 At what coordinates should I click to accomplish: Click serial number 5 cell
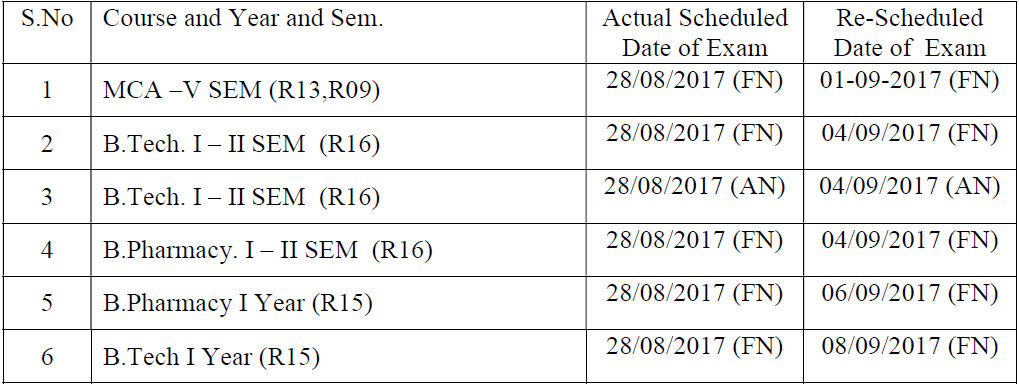tap(47, 303)
